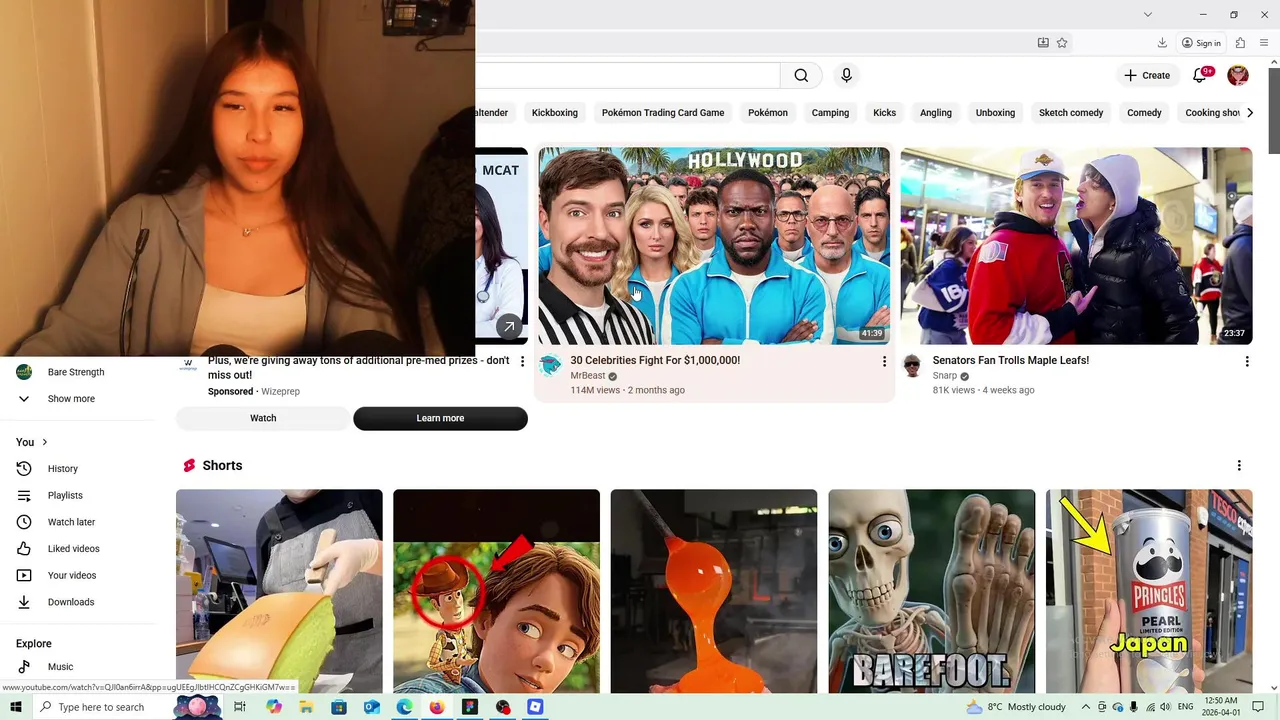This screenshot has width=1280, height=720.
Task: Open the MrBeast channel name link
Action: click(x=587, y=376)
